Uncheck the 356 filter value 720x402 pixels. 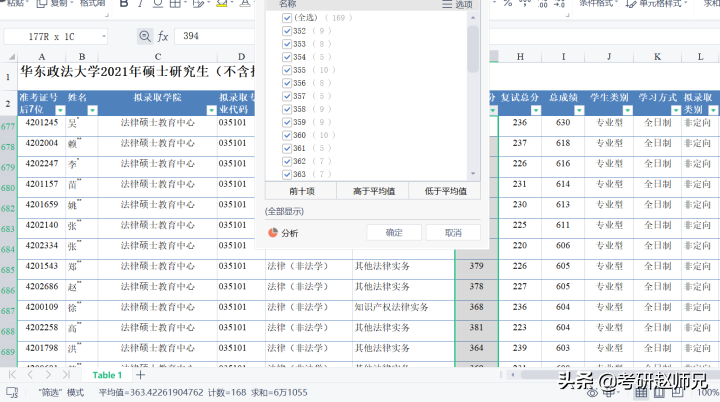click(x=287, y=83)
